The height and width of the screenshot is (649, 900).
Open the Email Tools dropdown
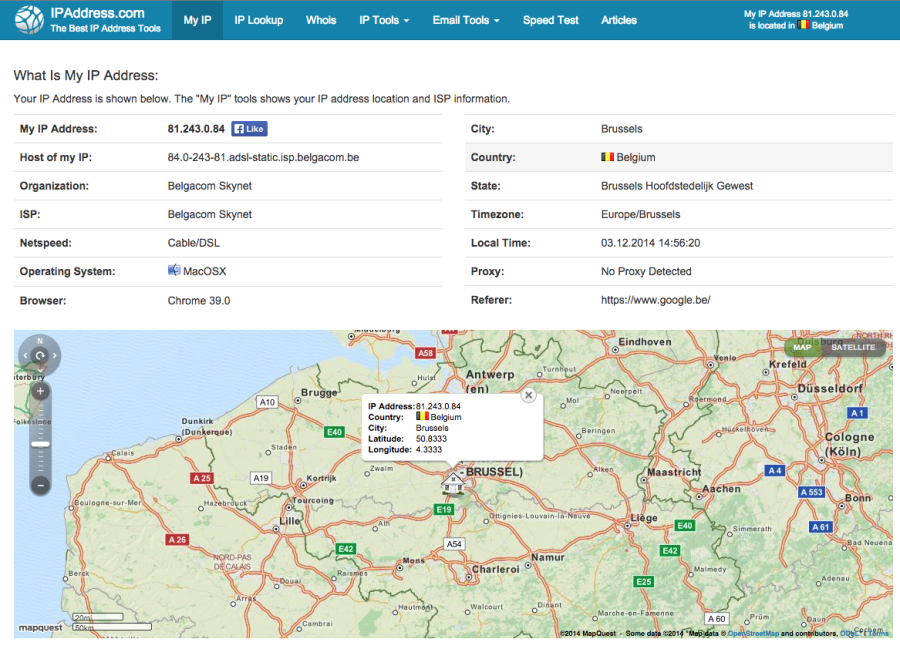point(465,19)
